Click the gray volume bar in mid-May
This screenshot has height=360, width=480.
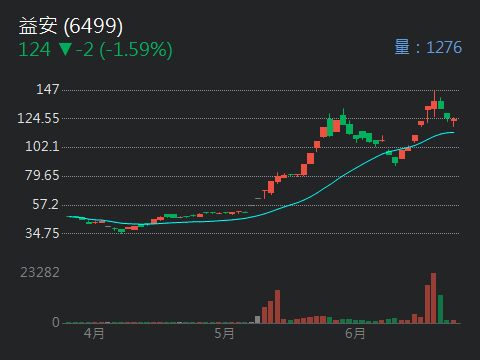(257, 320)
